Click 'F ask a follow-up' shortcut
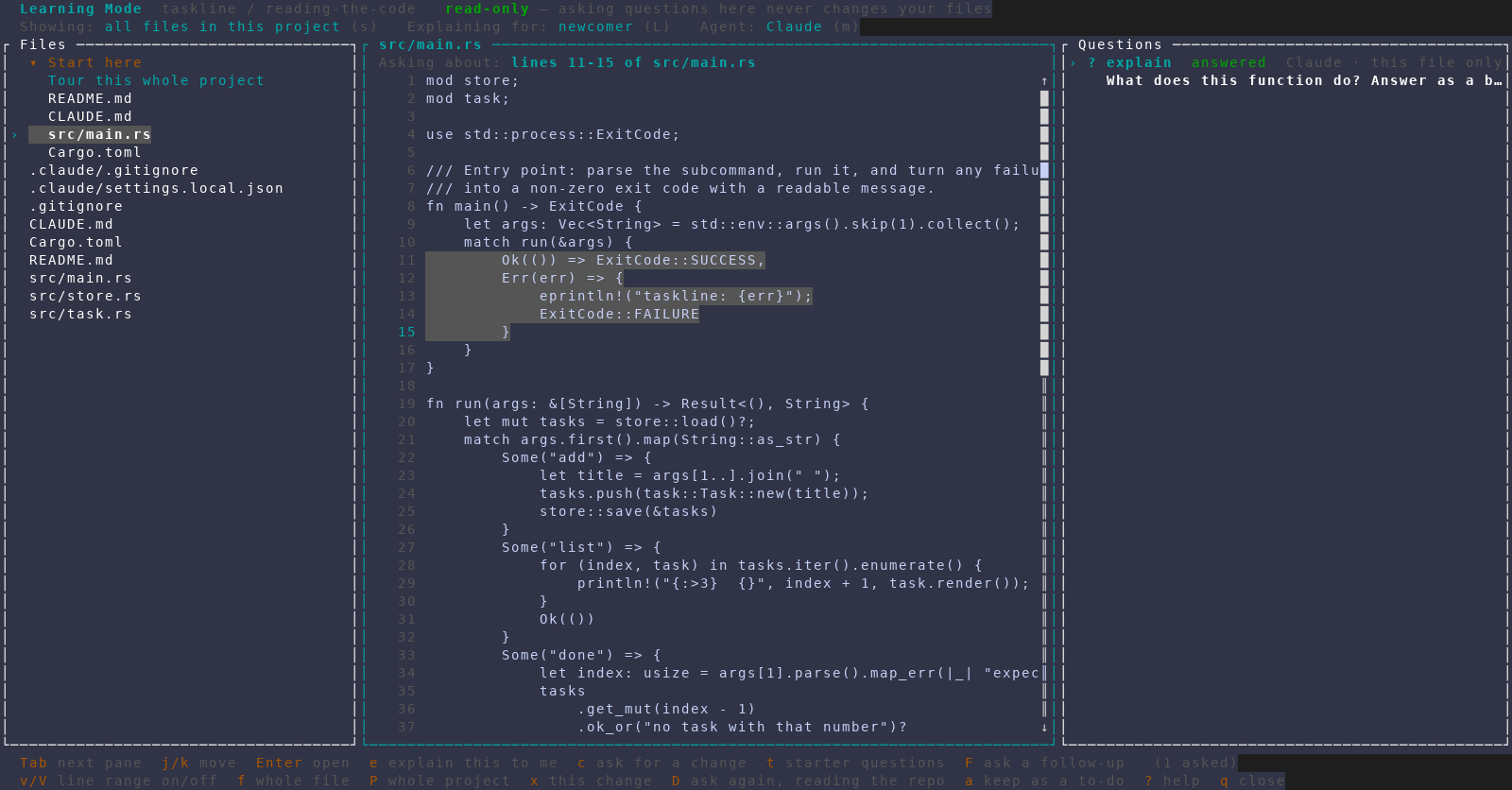The width and height of the screenshot is (1512, 790). tap(1044, 764)
